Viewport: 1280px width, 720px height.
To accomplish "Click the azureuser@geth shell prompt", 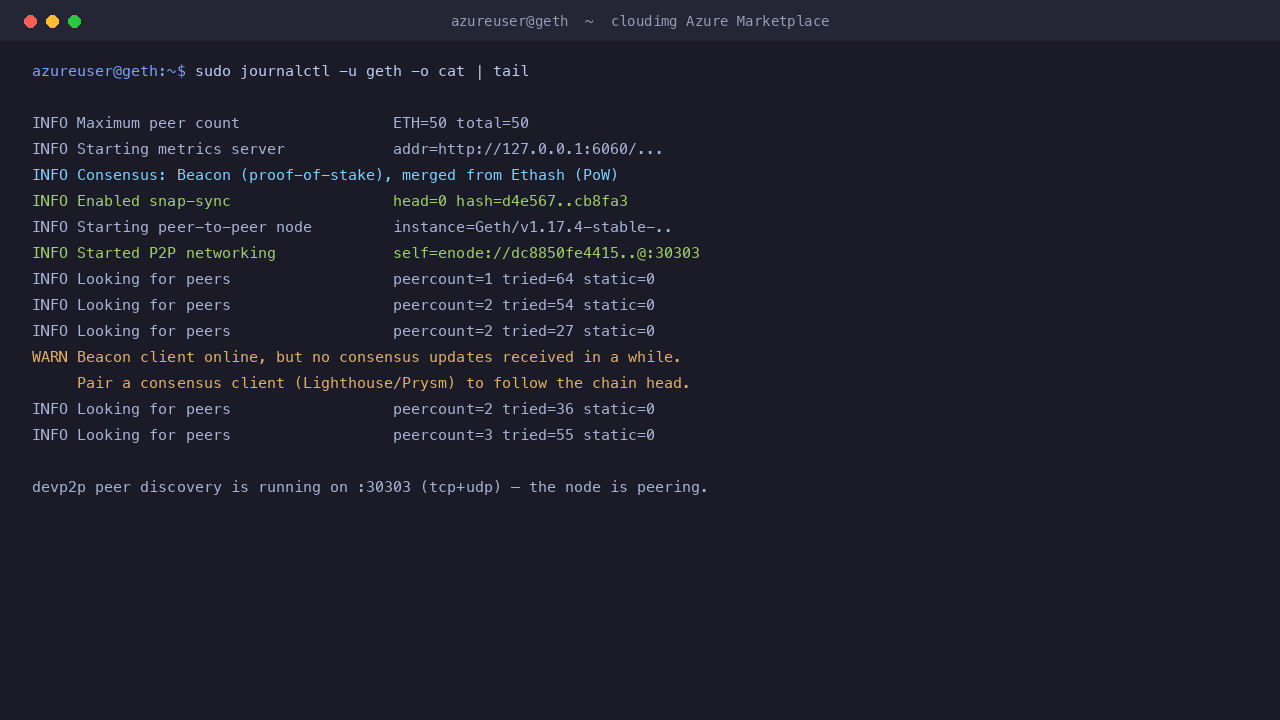I will tap(109, 71).
